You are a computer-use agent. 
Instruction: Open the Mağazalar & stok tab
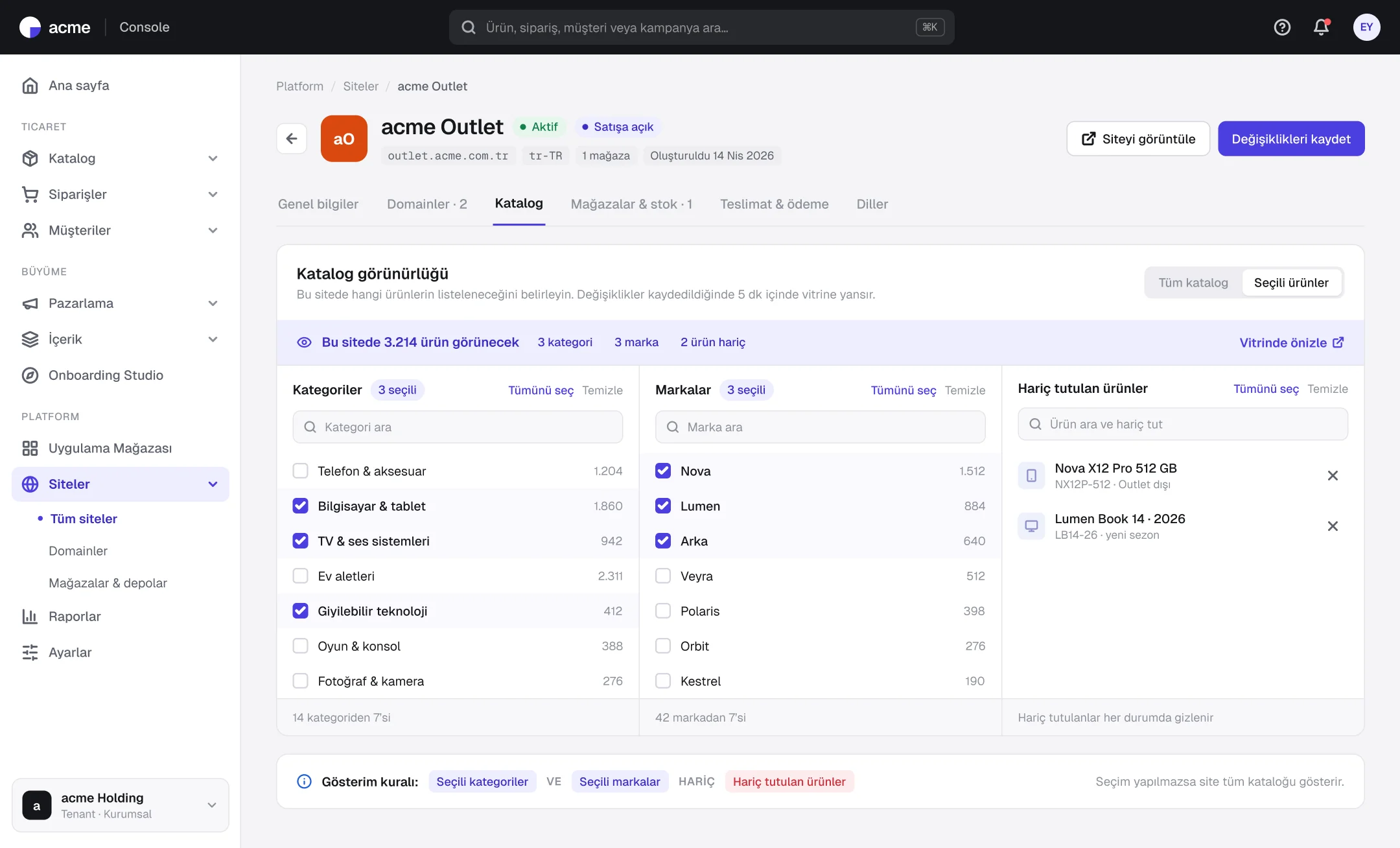pyautogui.click(x=631, y=204)
